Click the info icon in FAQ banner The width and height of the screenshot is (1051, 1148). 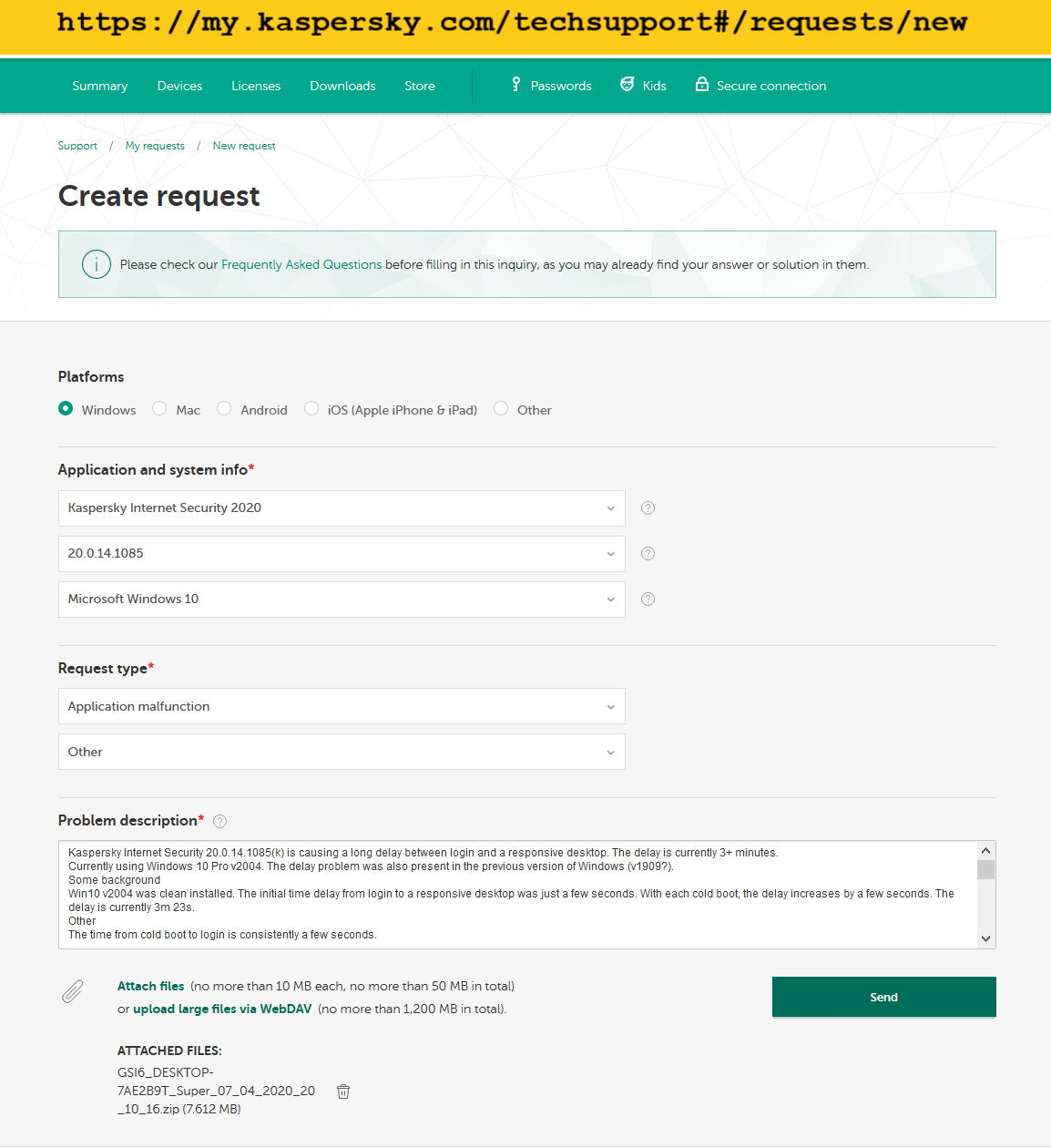tap(97, 264)
